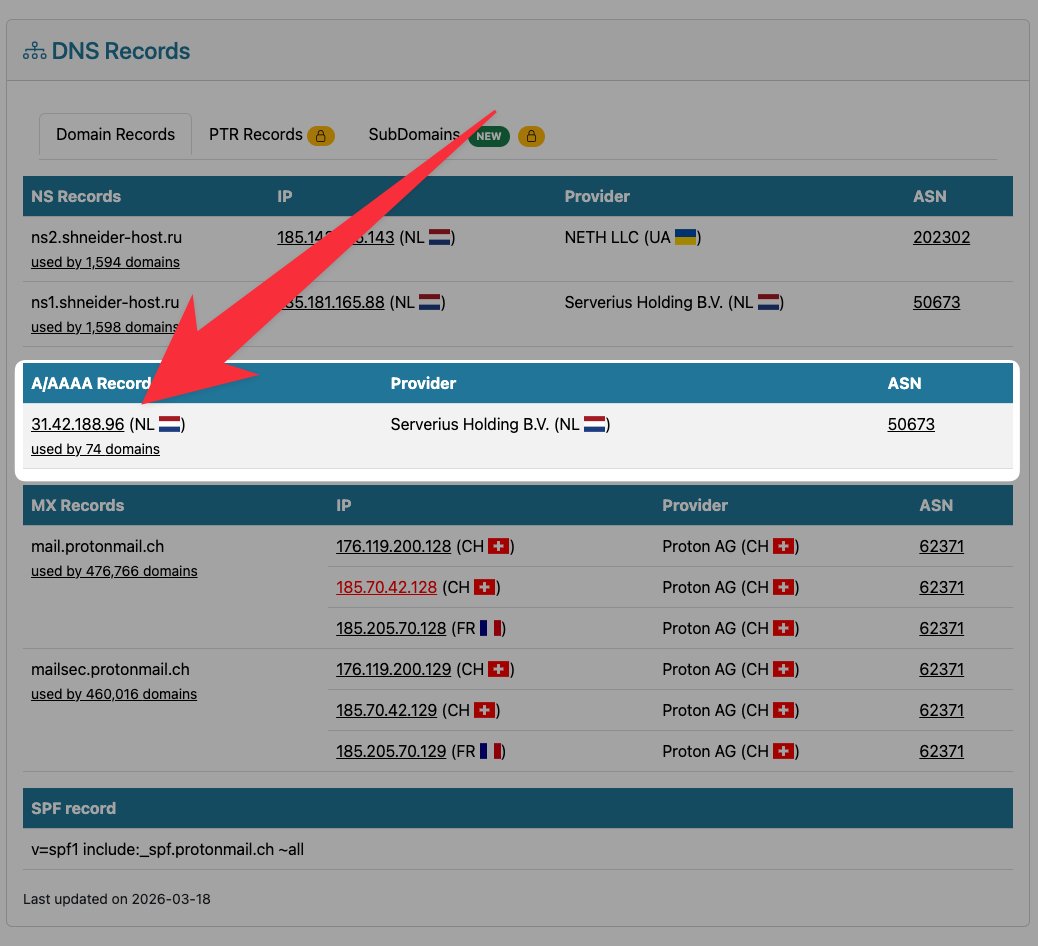Click Serverius Holding B.V. in ns1.shneider-host.ru row
The height and width of the screenshot is (946, 1038).
pyautogui.click(x=643, y=302)
